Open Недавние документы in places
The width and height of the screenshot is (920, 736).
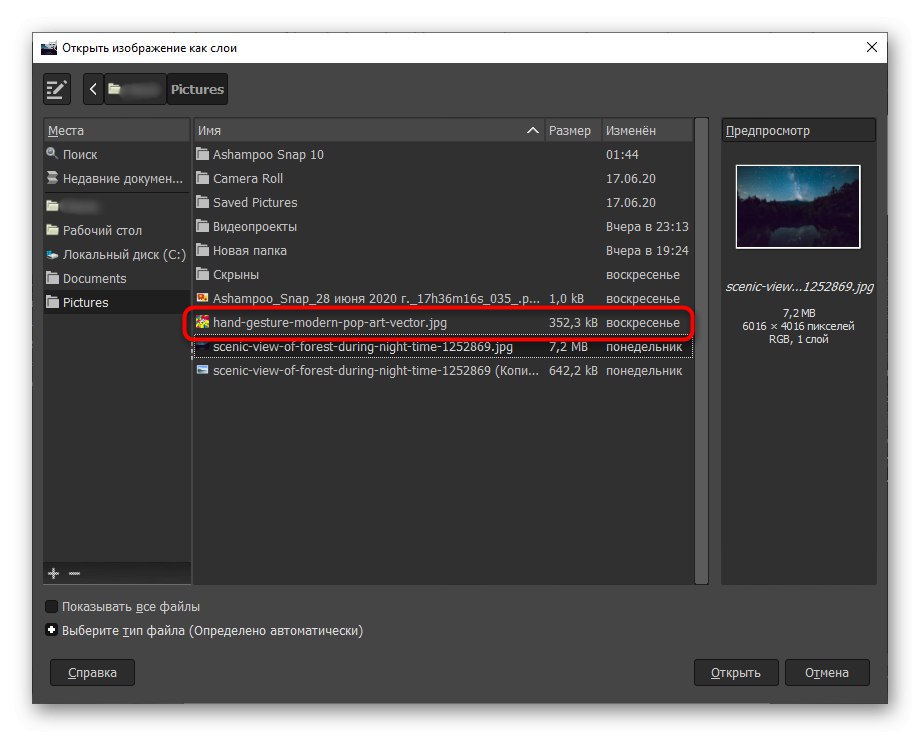(x=117, y=178)
